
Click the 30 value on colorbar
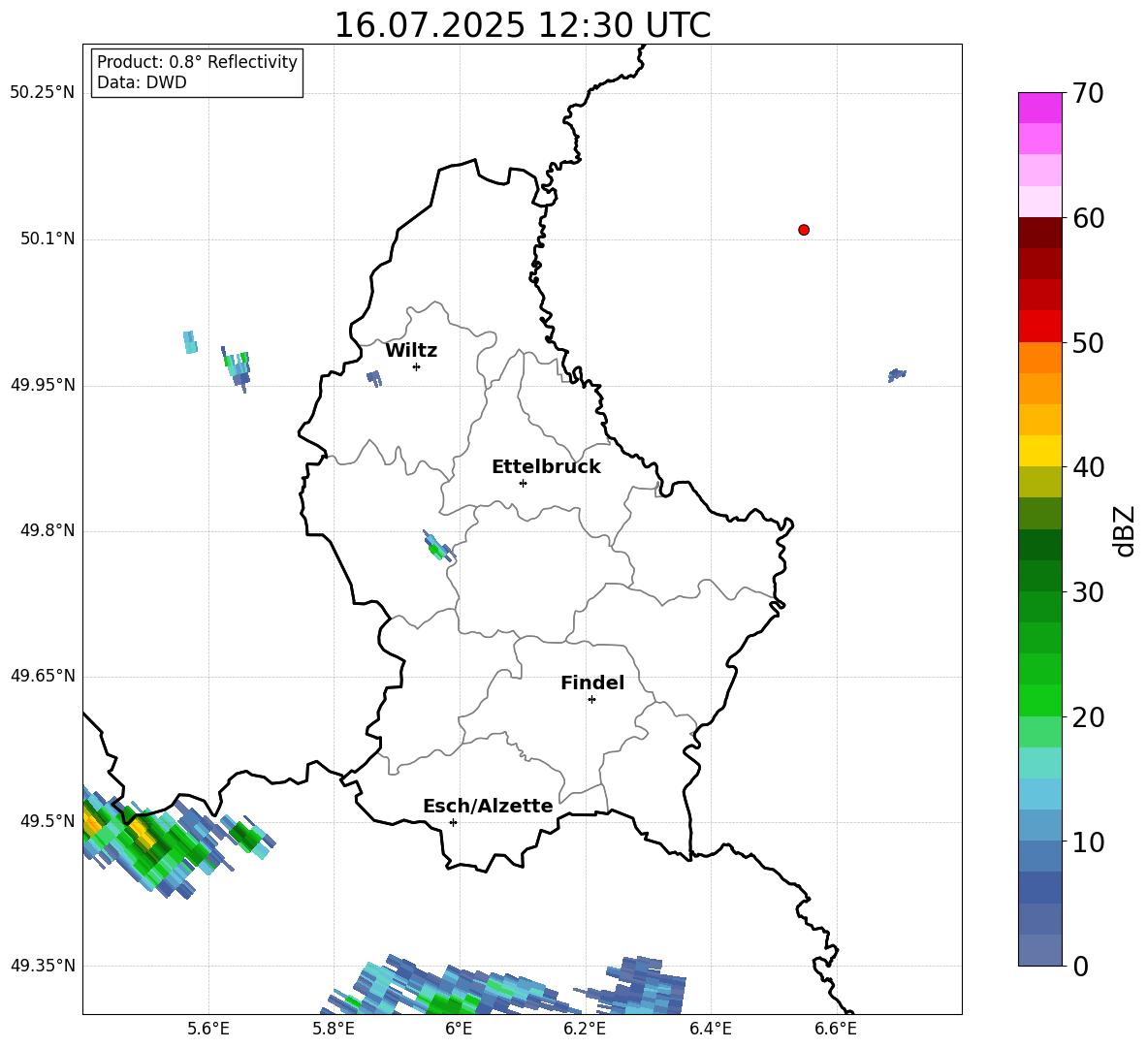pyautogui.click(x=1088, y=592)
